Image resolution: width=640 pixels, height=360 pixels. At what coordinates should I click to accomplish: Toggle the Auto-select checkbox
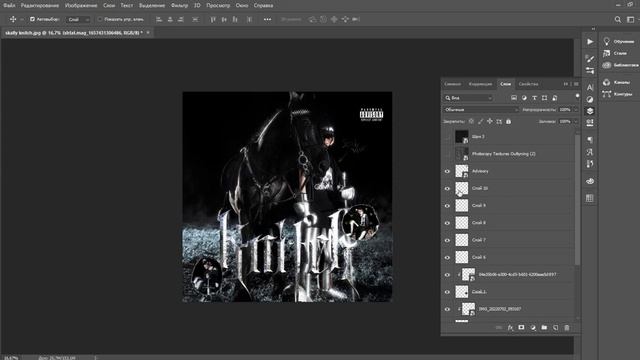(x=32, y=19)
